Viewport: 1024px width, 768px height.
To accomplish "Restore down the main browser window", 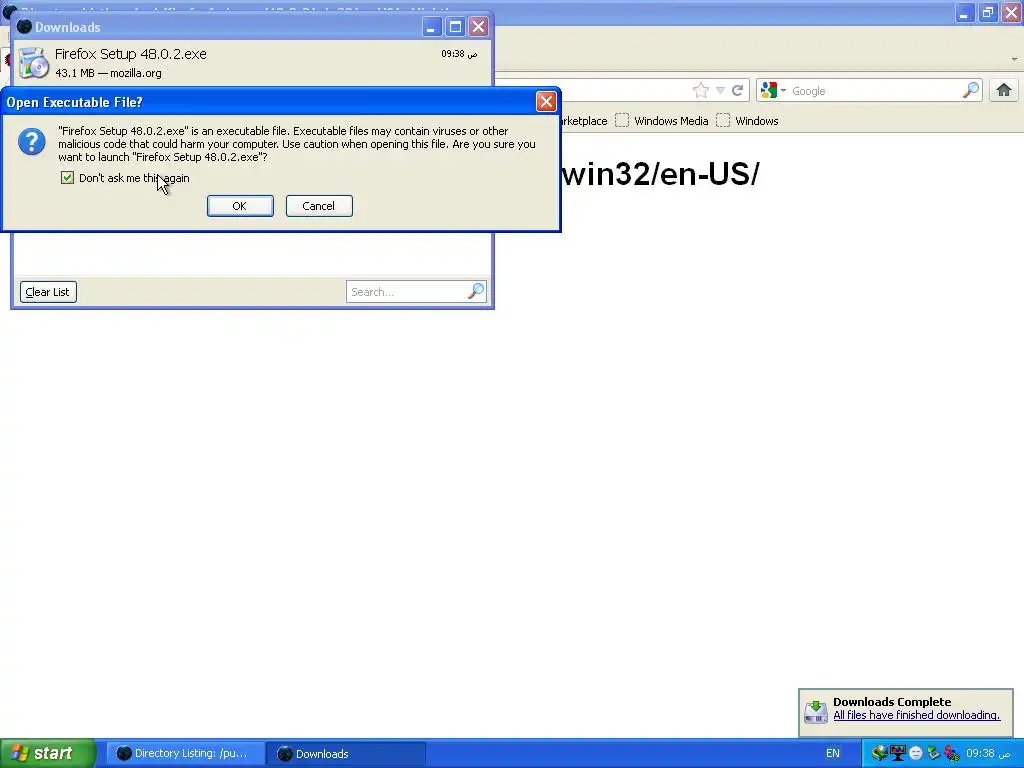I will pyautogui.click(x=987, y=12).
